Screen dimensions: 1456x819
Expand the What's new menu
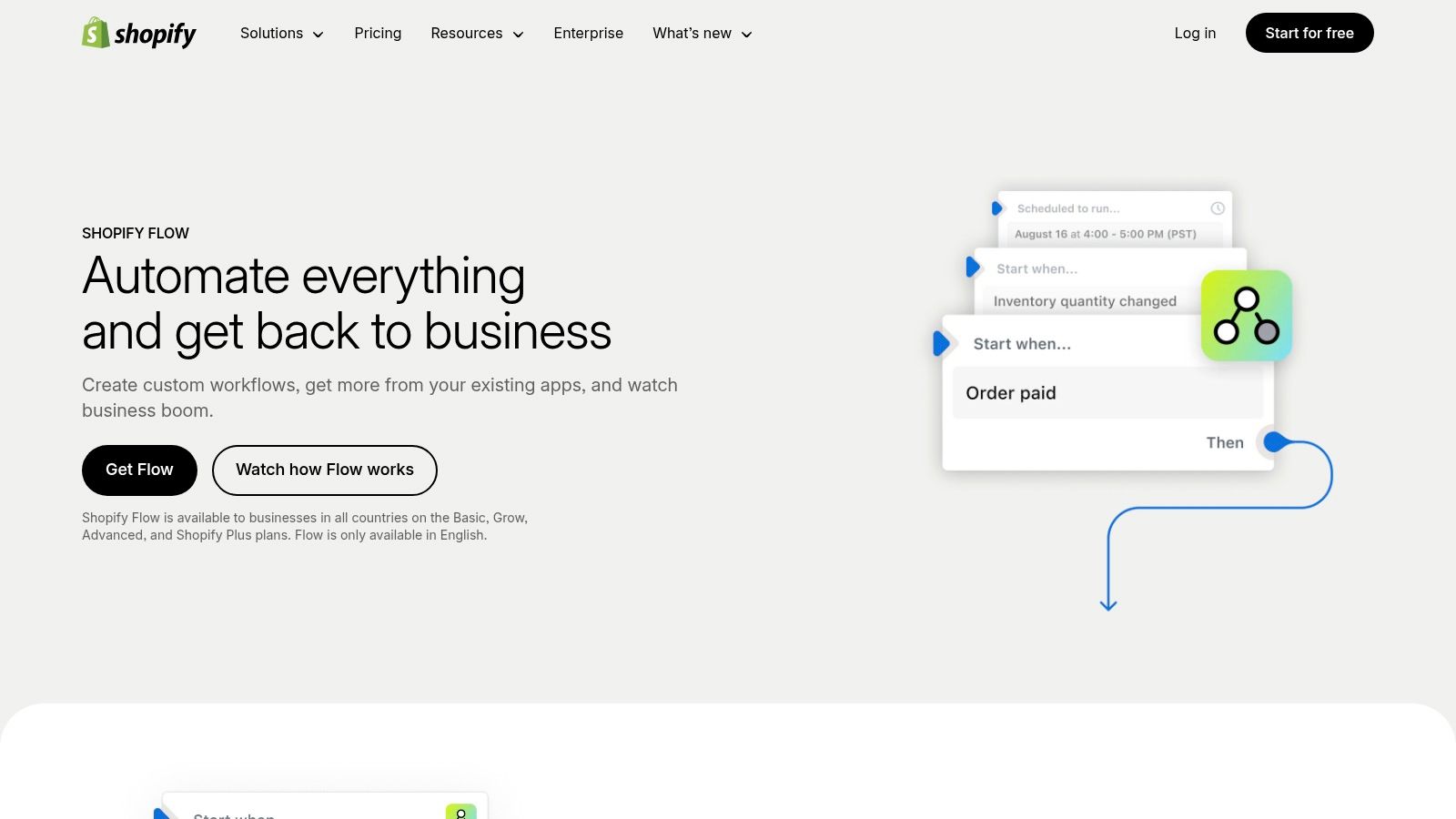click(x=703, y=34)
